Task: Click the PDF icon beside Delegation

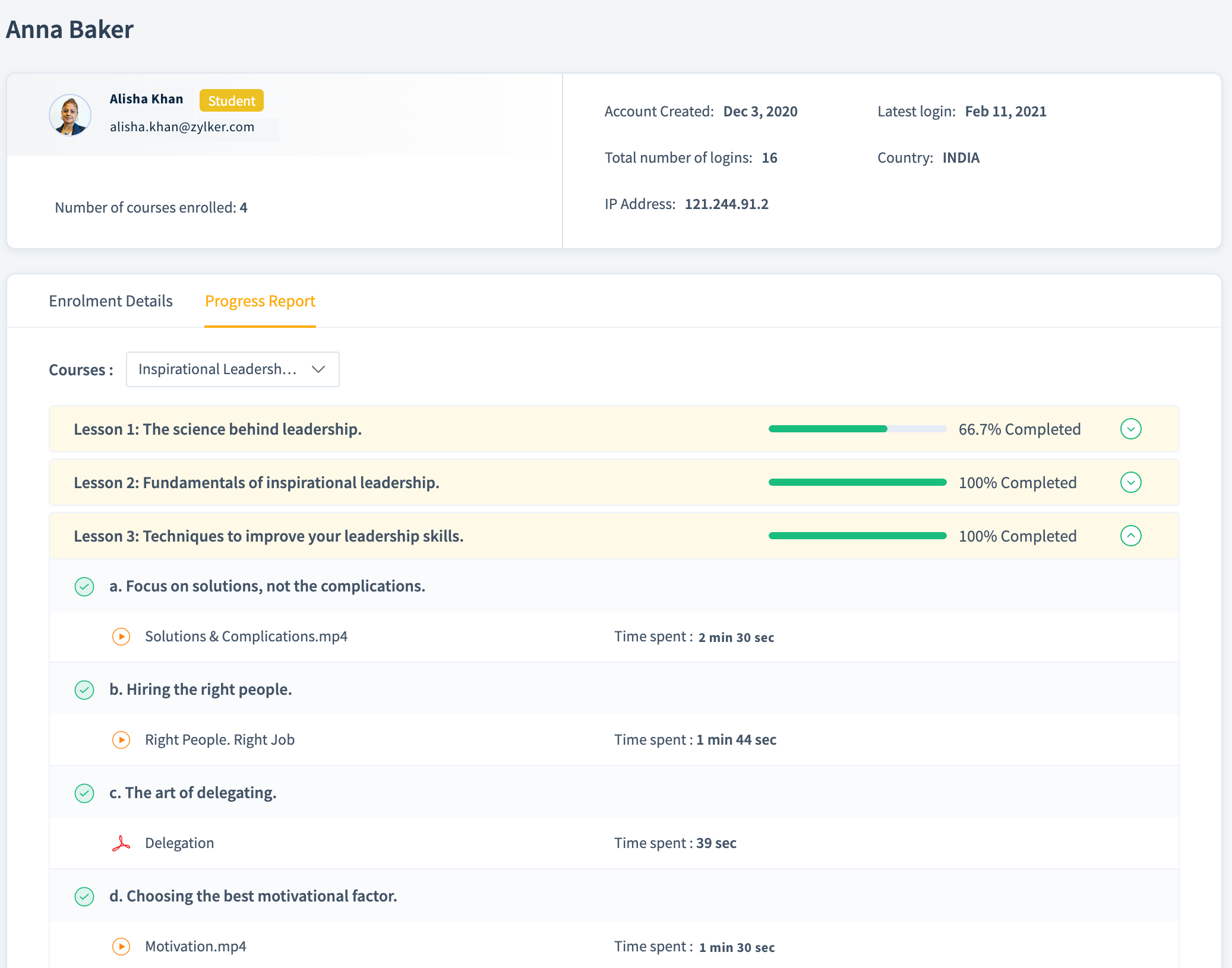Action: click(121, 843)
